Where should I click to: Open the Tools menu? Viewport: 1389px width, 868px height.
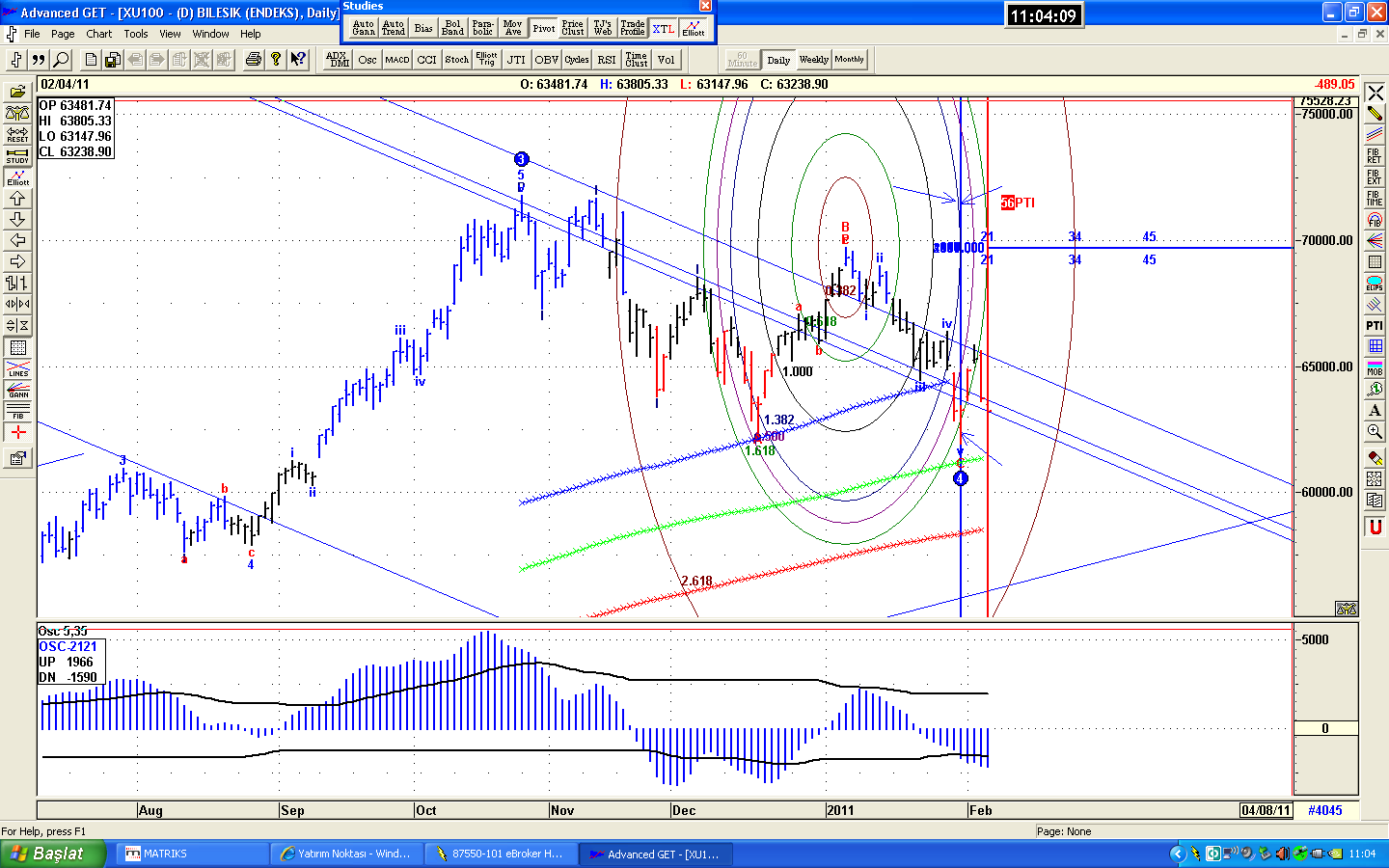(x=135, y=34)
